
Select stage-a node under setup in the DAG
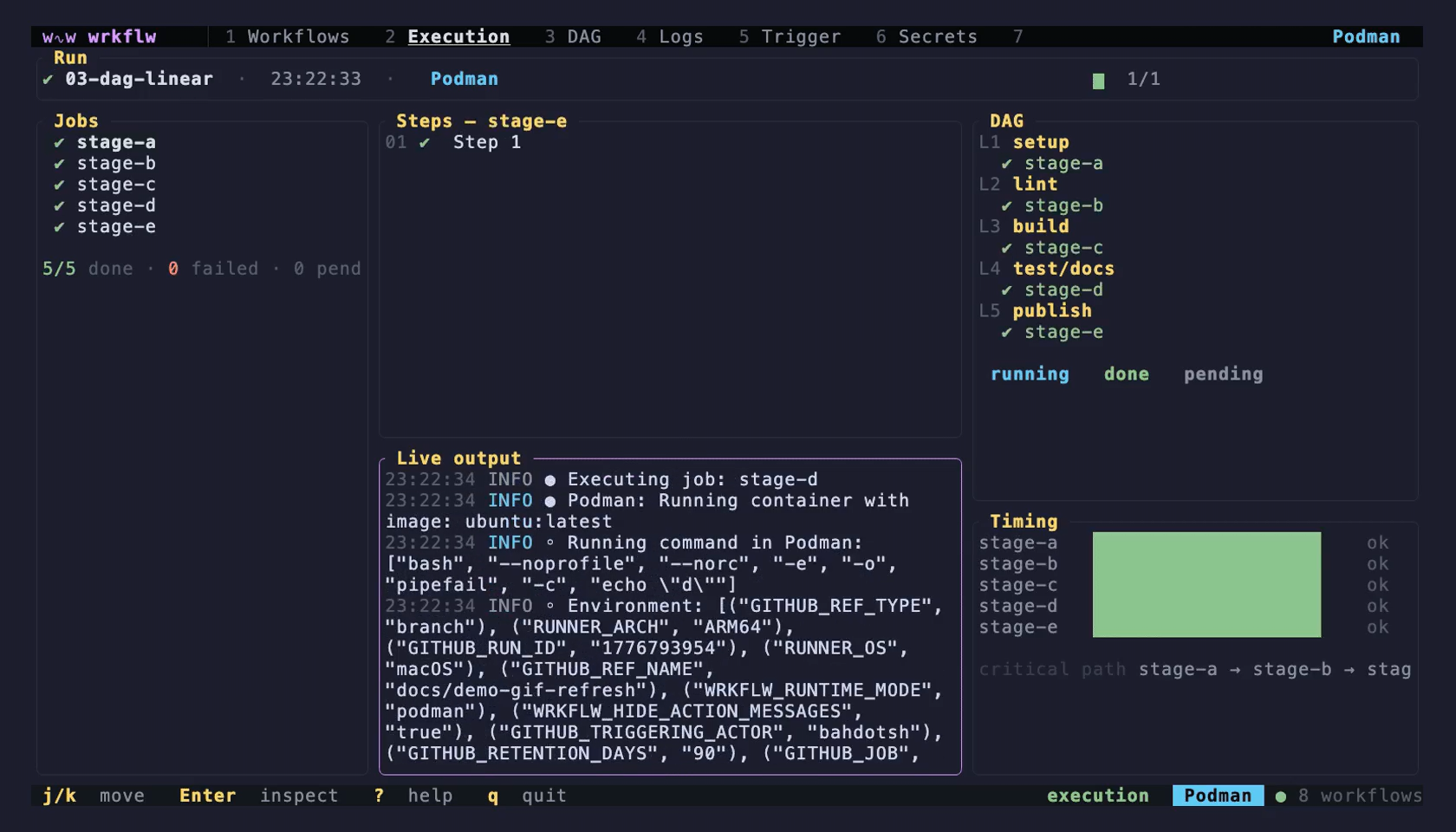coord(1063,163)
